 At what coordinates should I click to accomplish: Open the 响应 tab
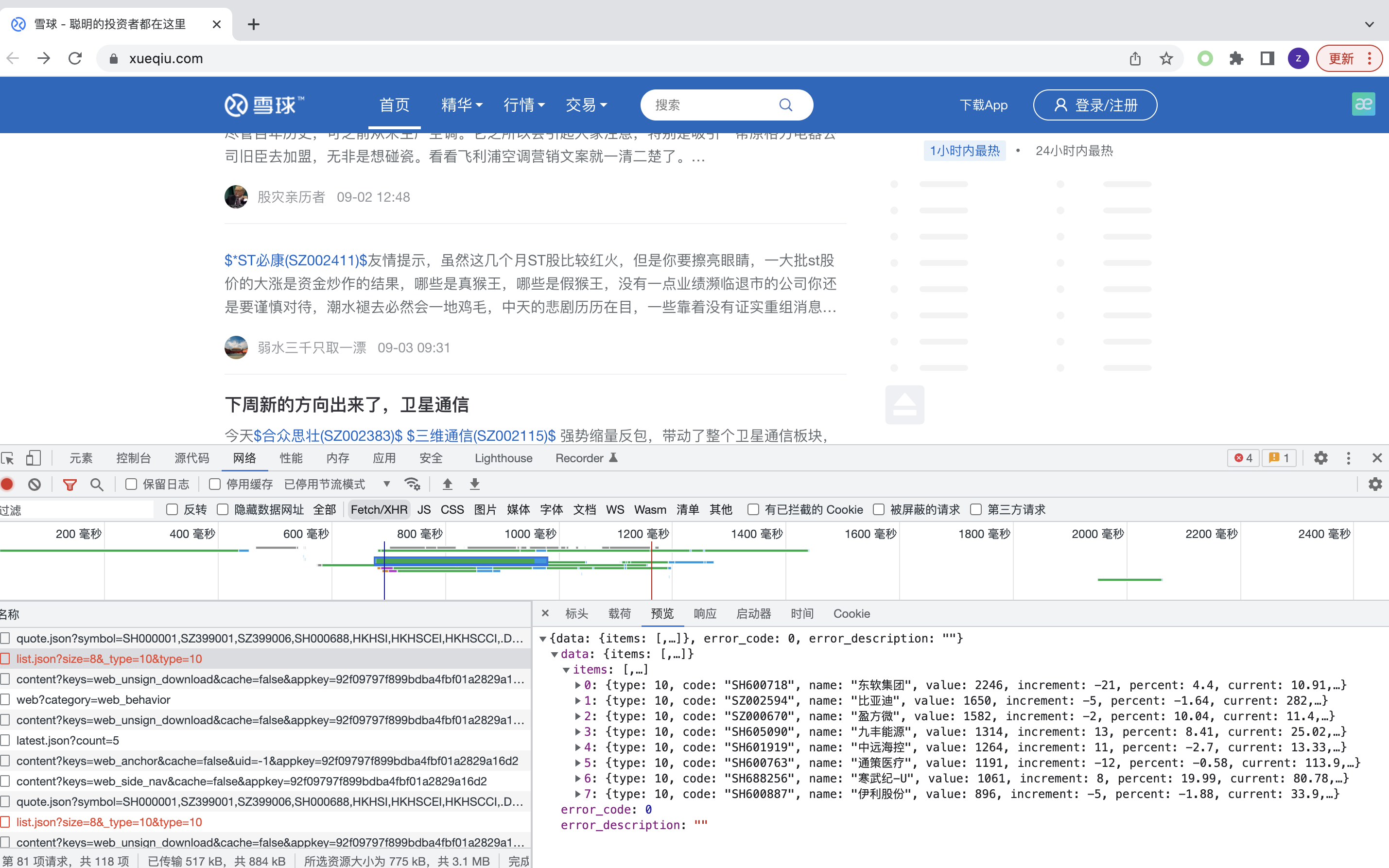tap(705, 614)
